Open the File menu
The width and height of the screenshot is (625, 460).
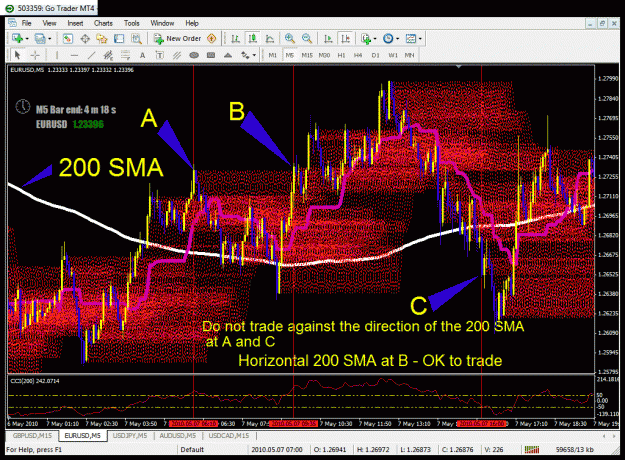26,23
